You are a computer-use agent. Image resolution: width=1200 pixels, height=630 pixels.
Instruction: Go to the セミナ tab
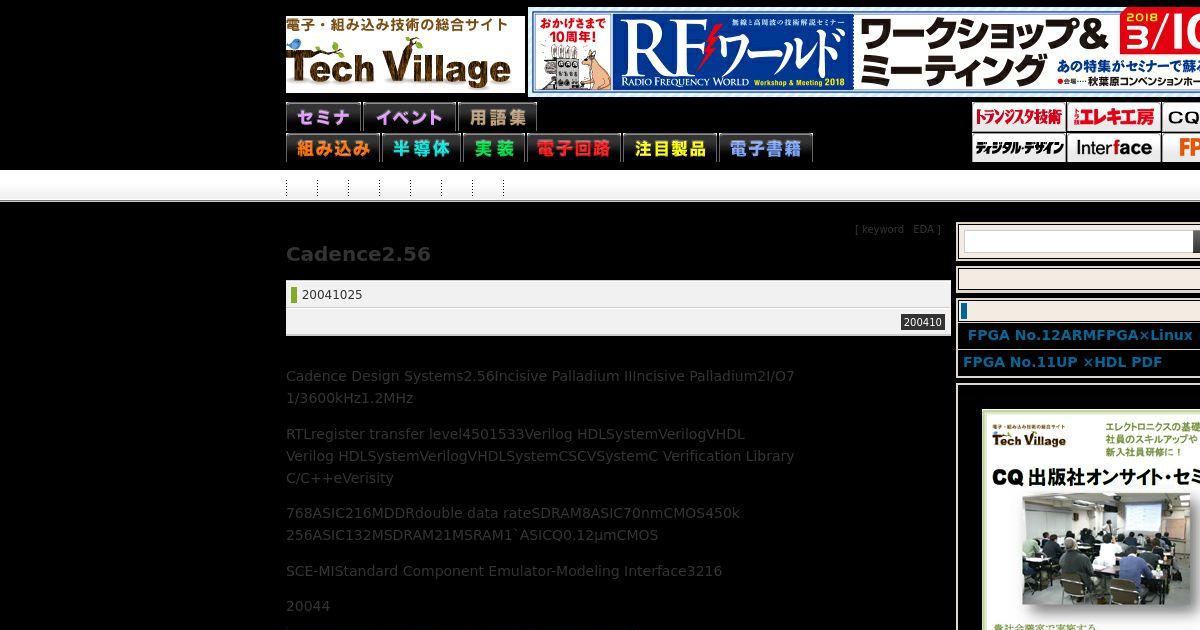(323, 117)
